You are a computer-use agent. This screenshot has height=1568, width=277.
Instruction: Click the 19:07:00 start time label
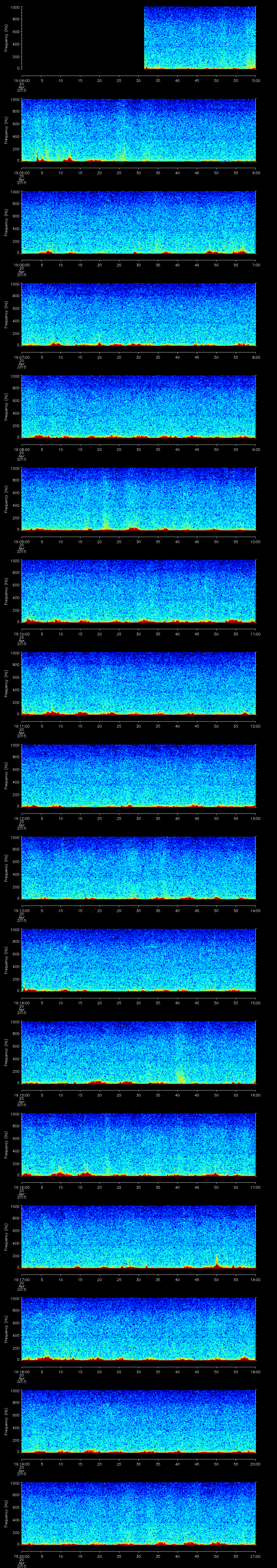21,357
